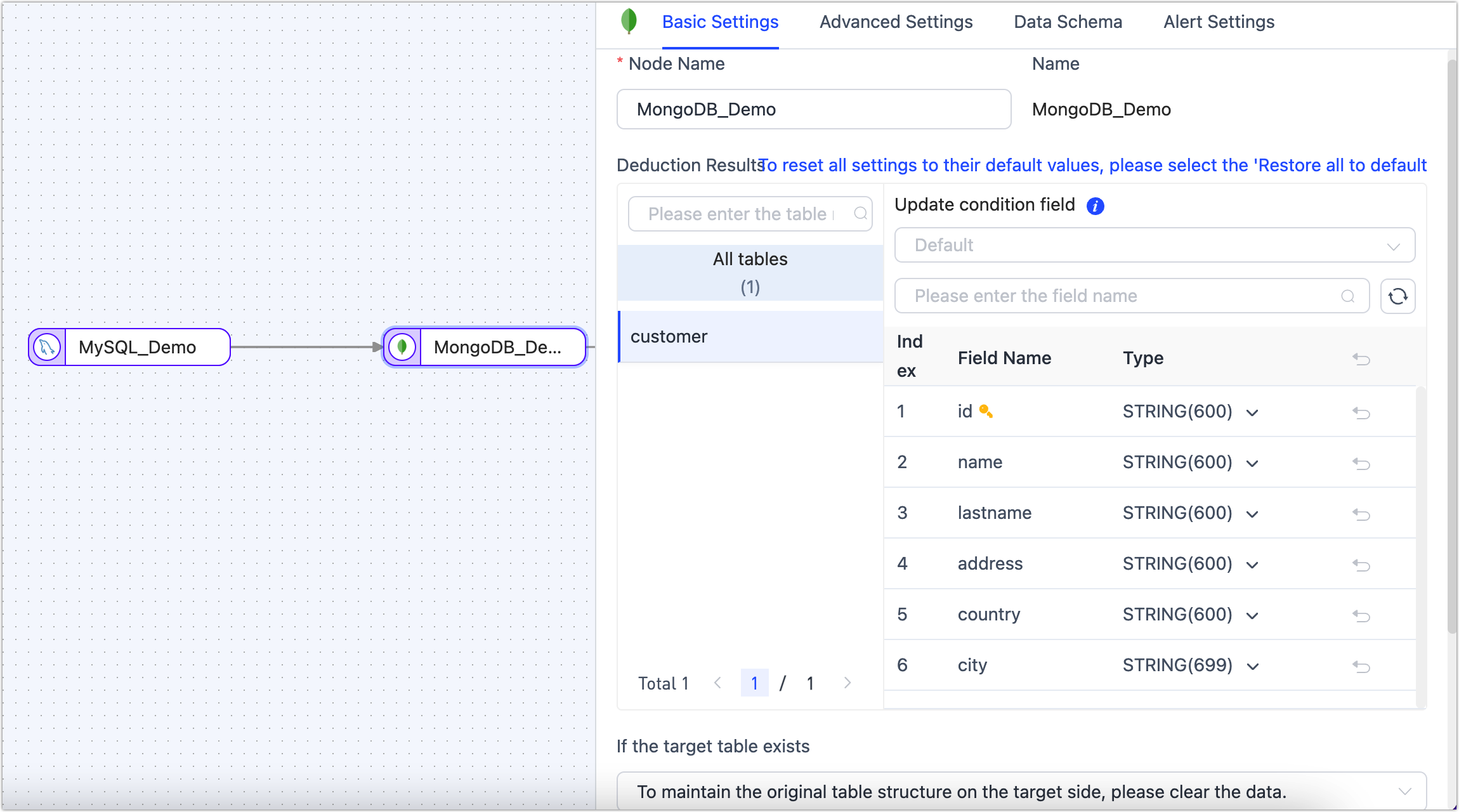Click the refresh icon beside field name search
The image size is (1459, 812).
tap(1398, 296)
